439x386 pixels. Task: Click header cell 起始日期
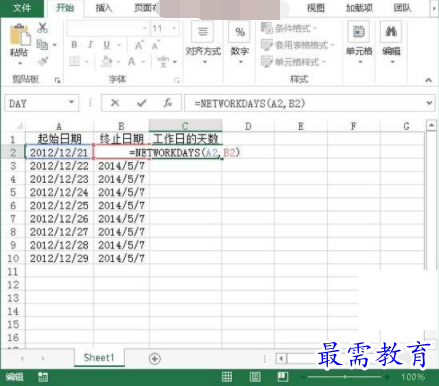[59, 139]
